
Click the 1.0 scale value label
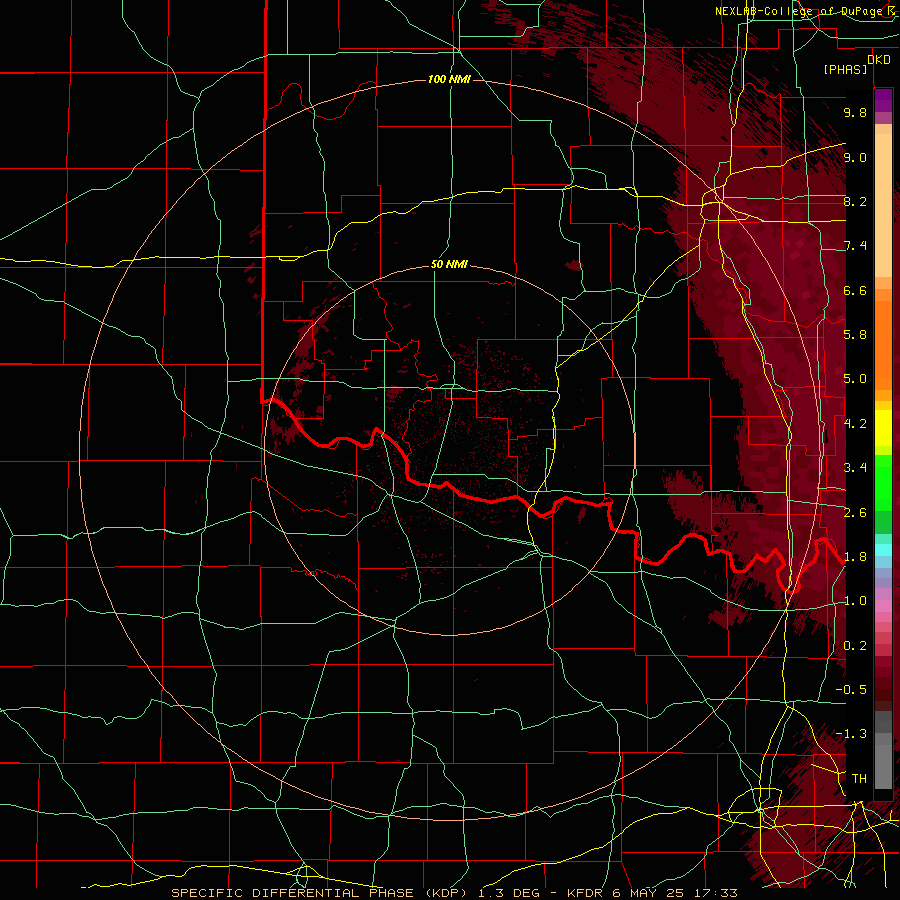coord(855,601)
